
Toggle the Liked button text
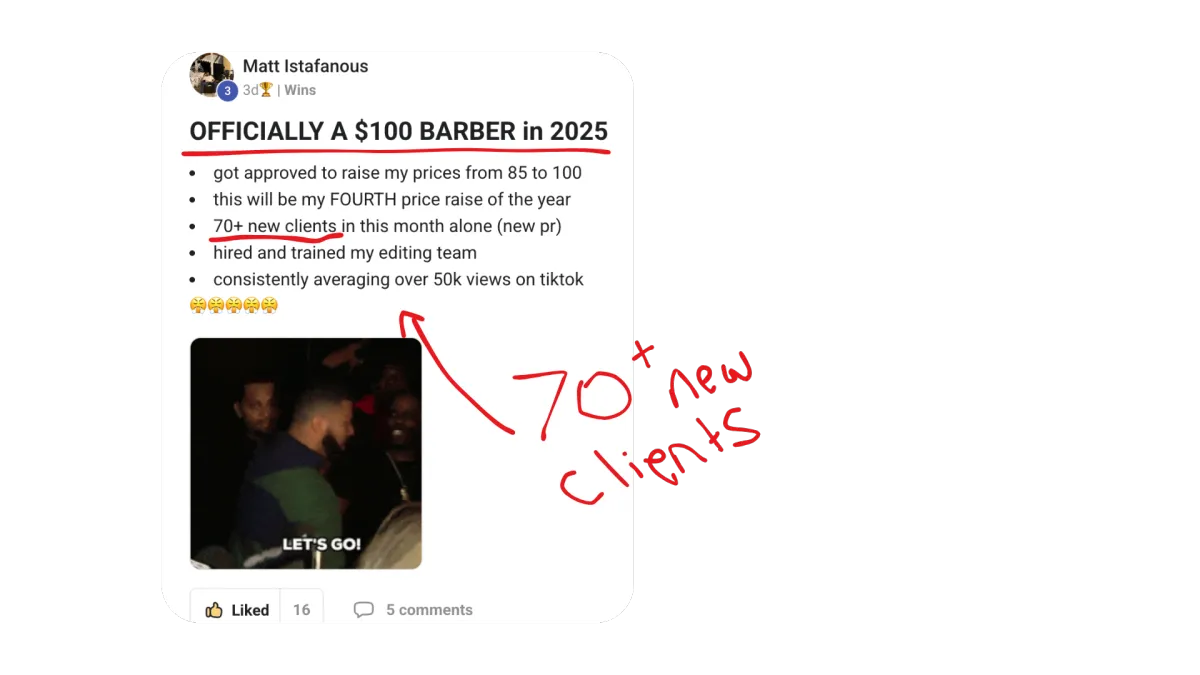point(250,610)
